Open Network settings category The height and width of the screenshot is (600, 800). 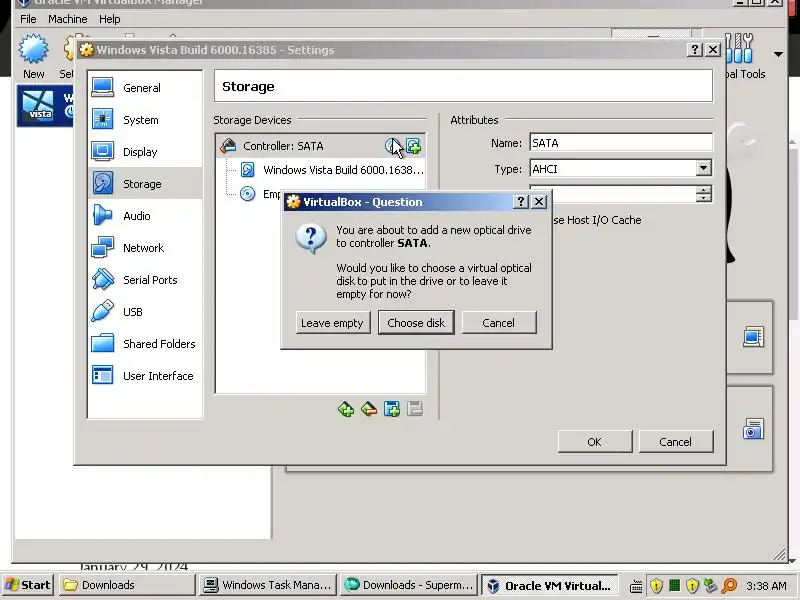pyautogui.click(x=145, y=248)
